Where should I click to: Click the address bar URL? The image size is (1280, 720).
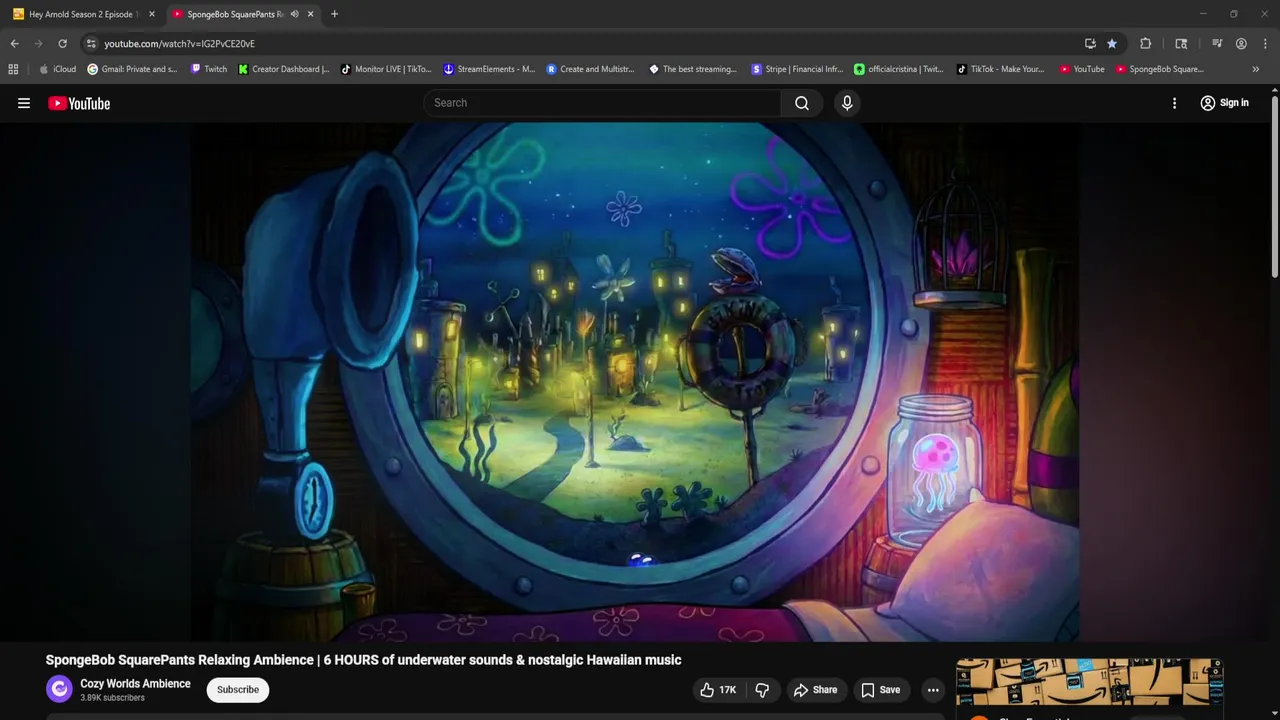tap(180, 44)
